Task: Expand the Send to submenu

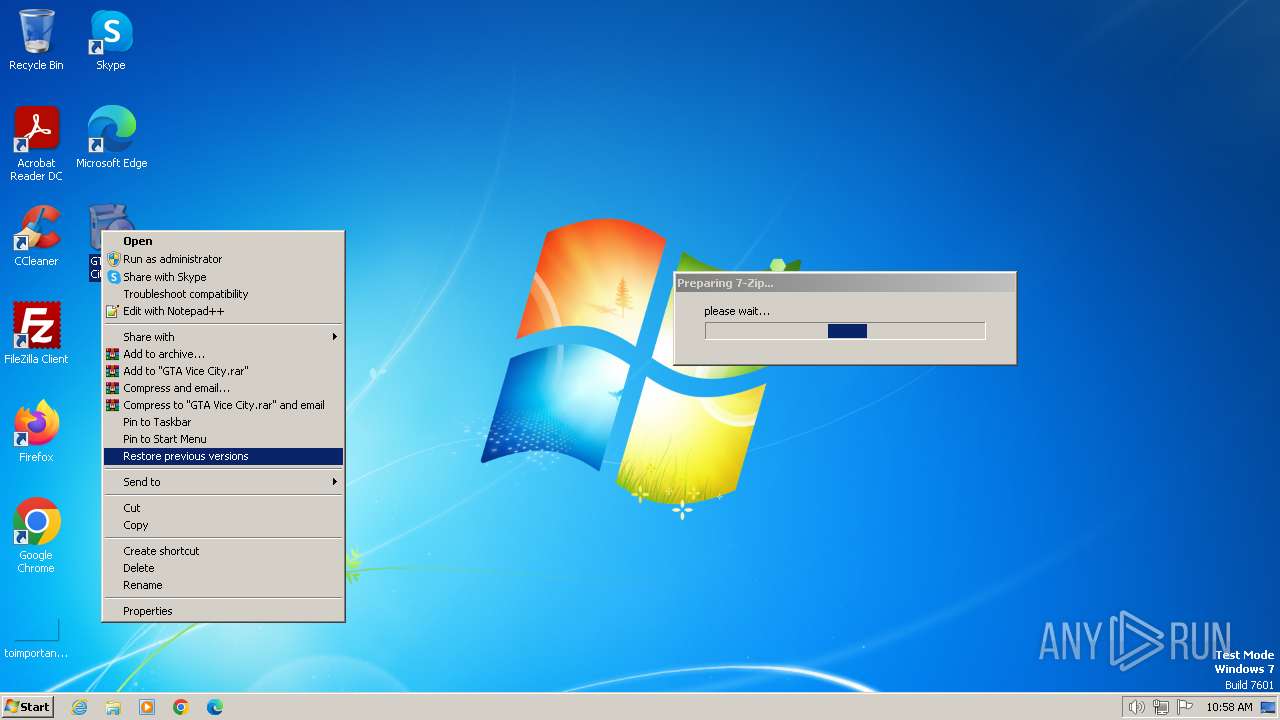Action: click(223, 482)
